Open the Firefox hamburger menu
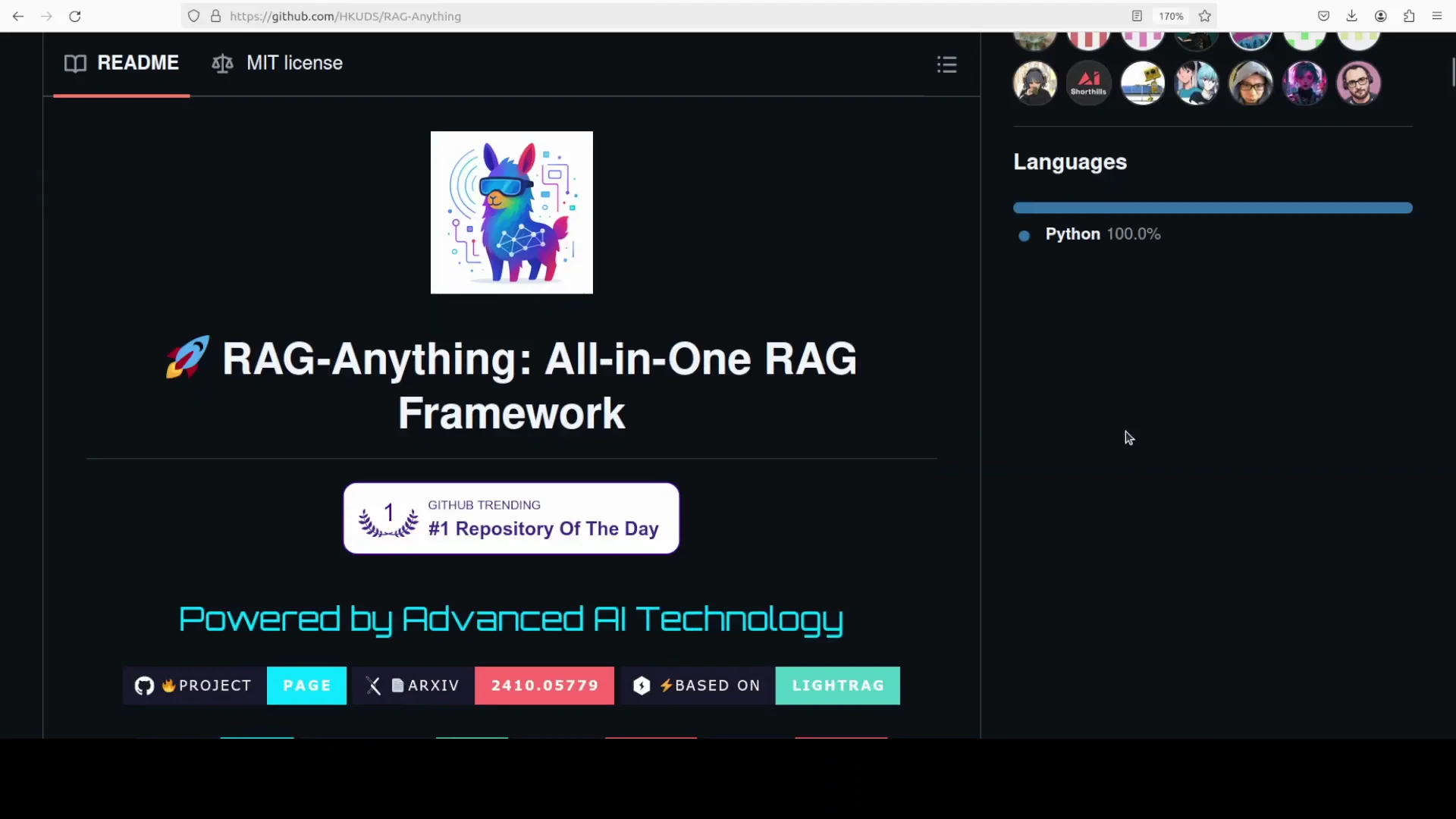1456x819 pixels. pos(1437,16)
